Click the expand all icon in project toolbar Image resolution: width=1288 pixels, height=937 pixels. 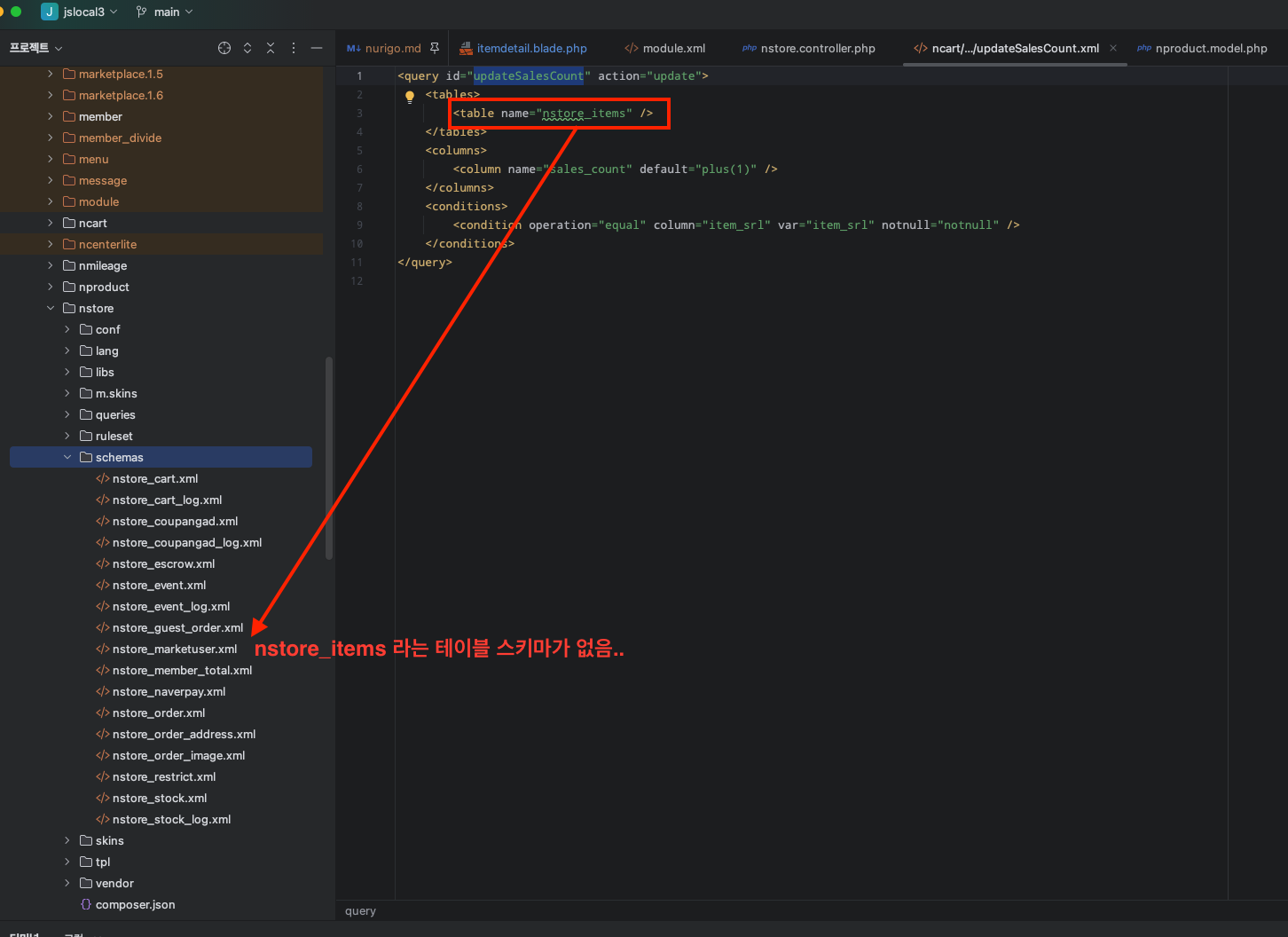pyautogui.click(x=247, y=48)
